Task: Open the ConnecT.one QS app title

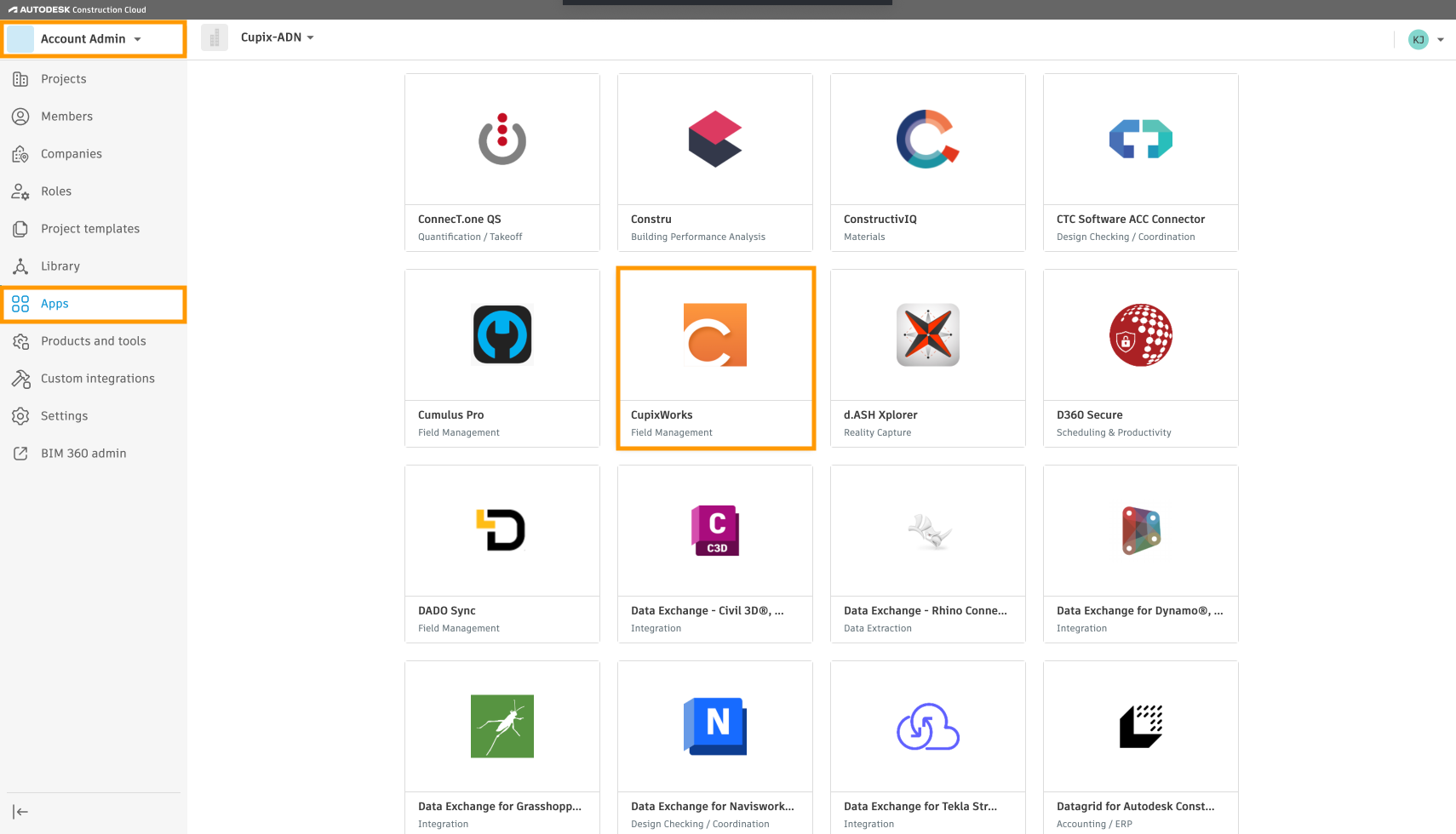Action: pyautogui.click(x=460, y=220)
